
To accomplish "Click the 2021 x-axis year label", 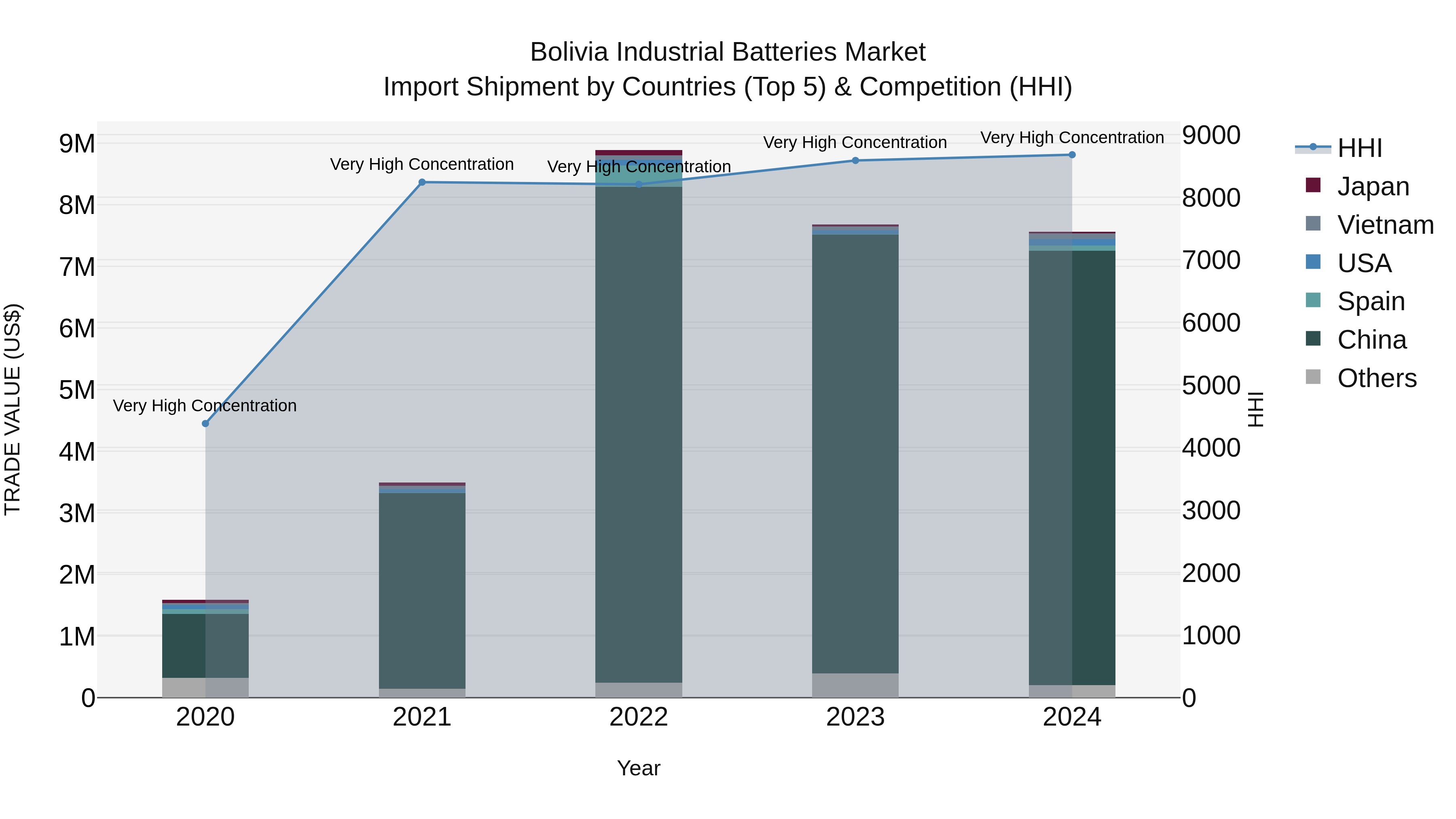I will coord(422,717).
